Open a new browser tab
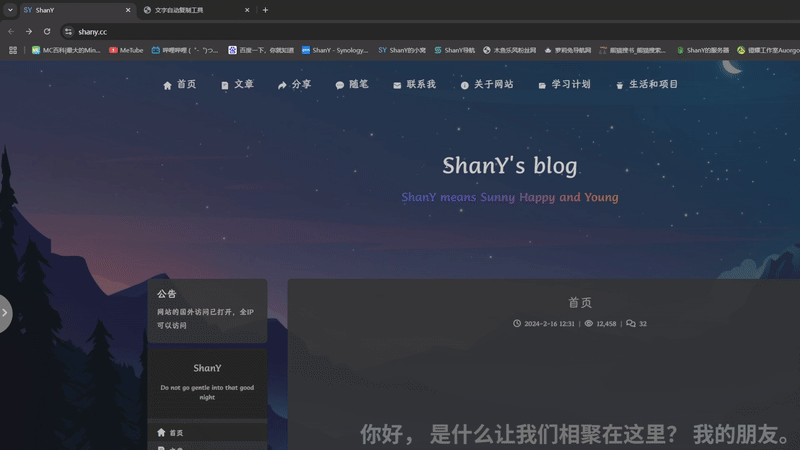 [x=265, y=10]
